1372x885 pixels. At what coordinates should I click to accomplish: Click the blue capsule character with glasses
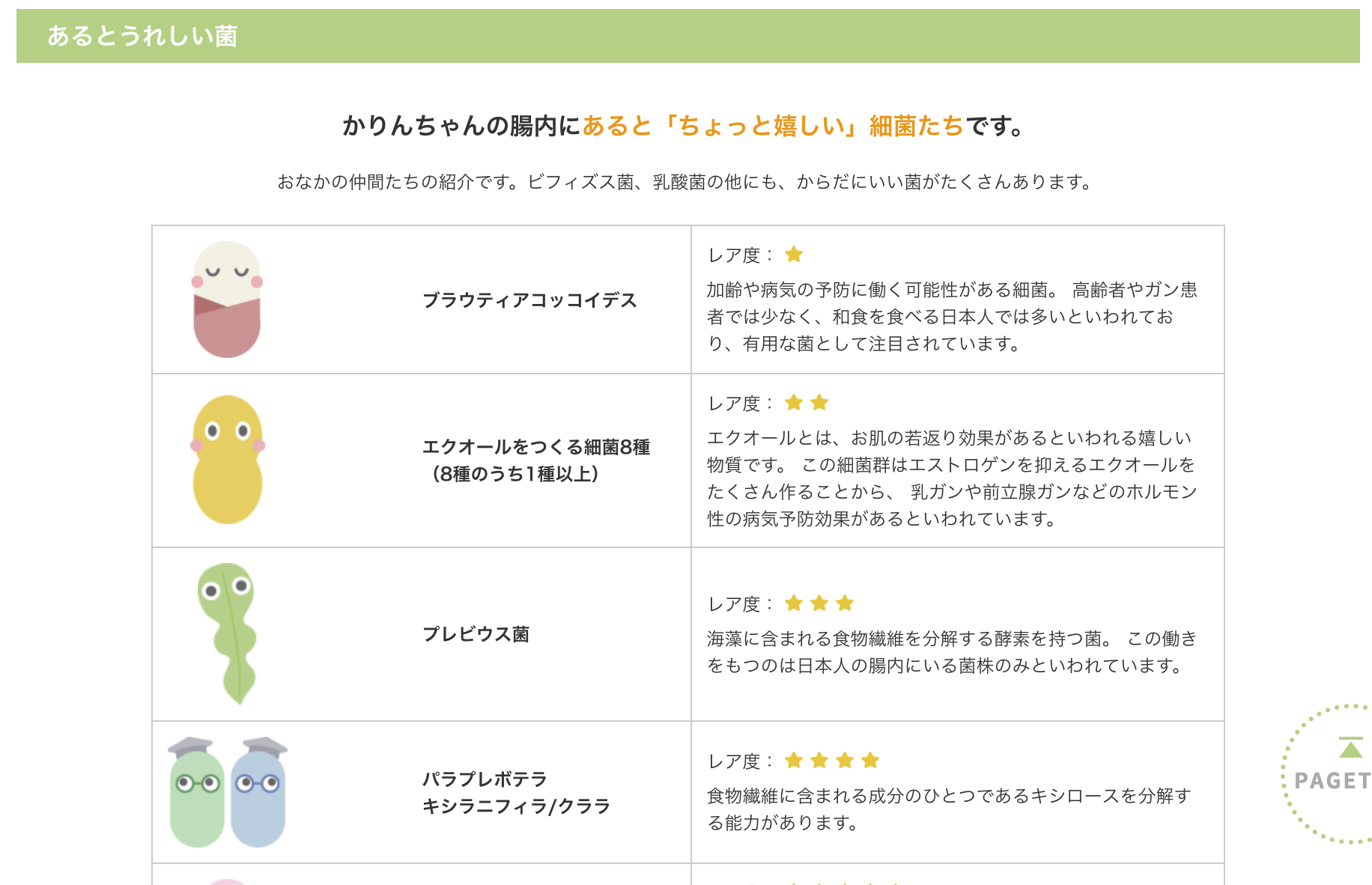click(258, 795)
